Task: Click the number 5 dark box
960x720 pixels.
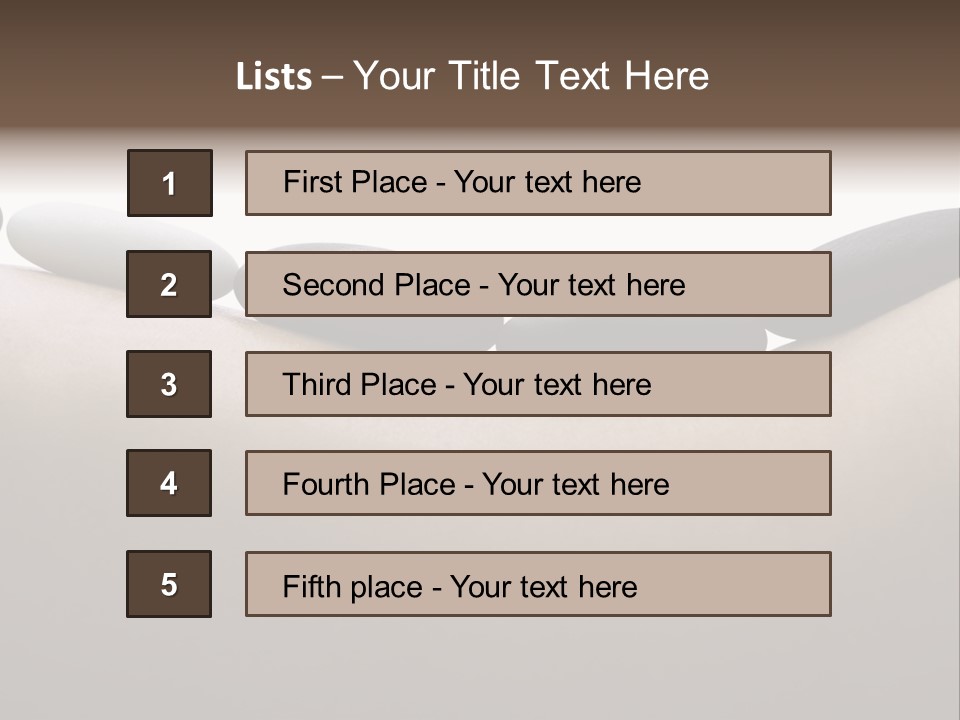Action: click(169, 584)
